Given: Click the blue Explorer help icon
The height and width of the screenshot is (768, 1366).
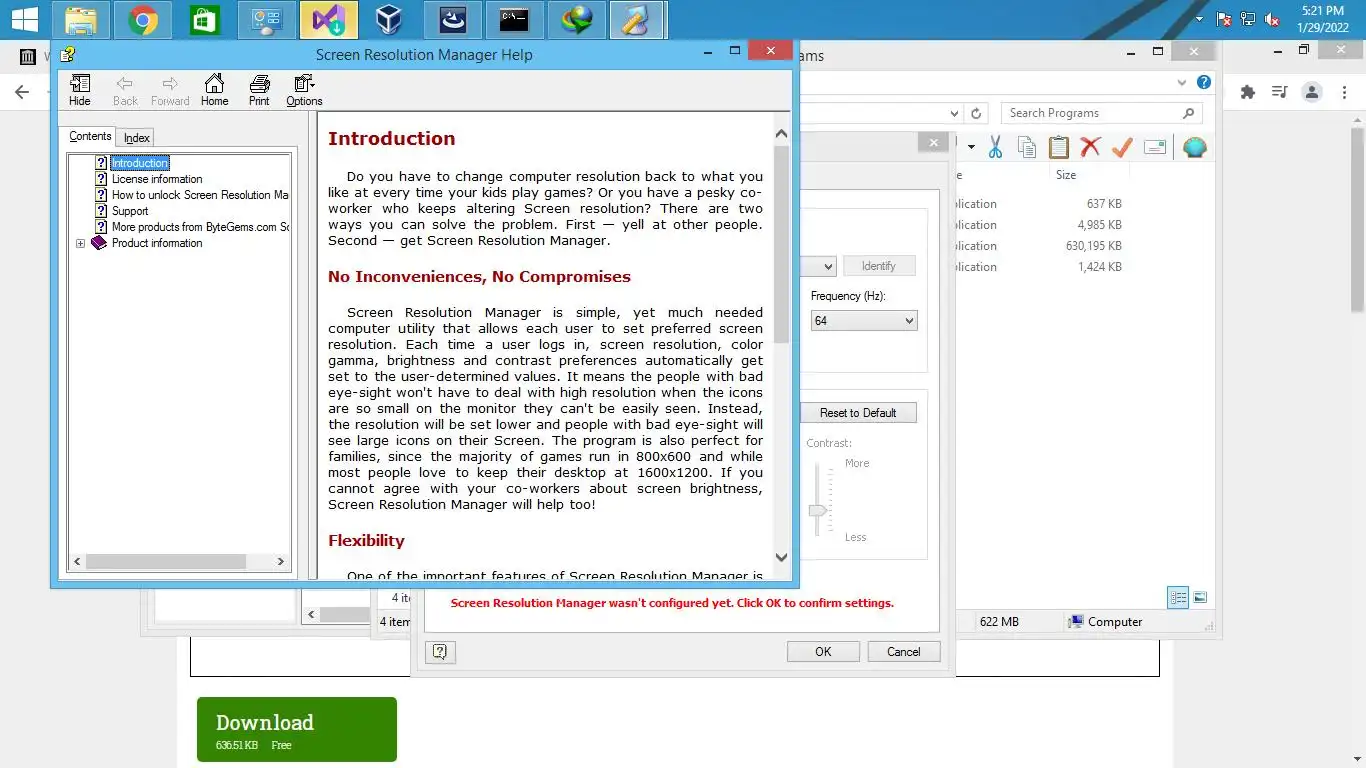Looking at the screenshot, I should pyautogui.click(x=1204, y=83).
